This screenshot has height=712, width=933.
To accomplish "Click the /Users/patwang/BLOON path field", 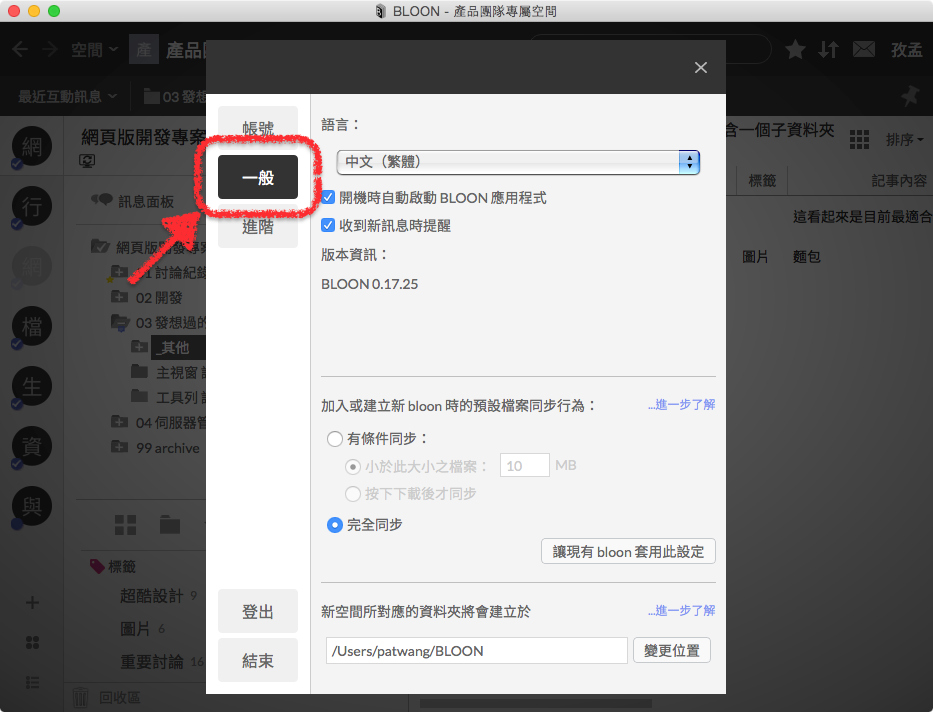I will tap(476, 651).
